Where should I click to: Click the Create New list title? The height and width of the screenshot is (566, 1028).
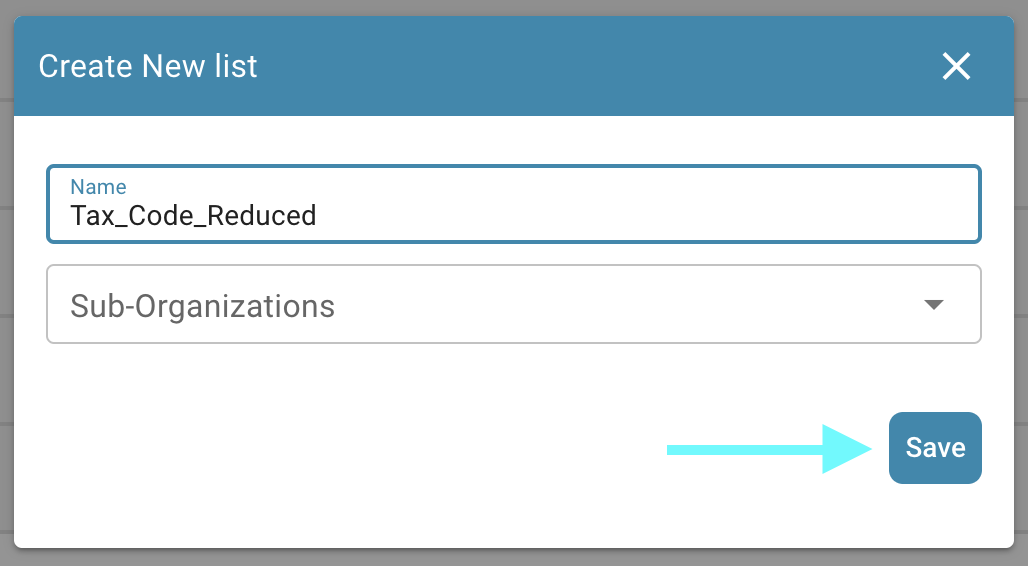coord(148,67)
